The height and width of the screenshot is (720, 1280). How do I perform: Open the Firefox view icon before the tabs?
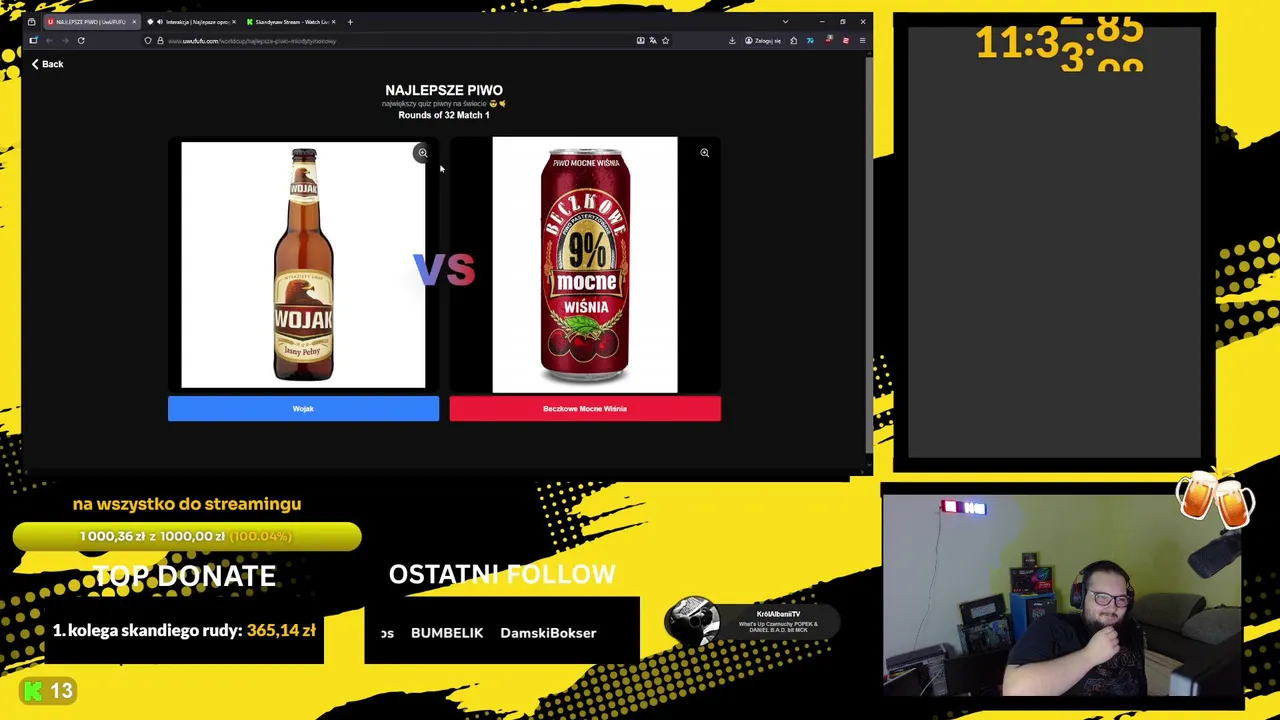point(31,22)
